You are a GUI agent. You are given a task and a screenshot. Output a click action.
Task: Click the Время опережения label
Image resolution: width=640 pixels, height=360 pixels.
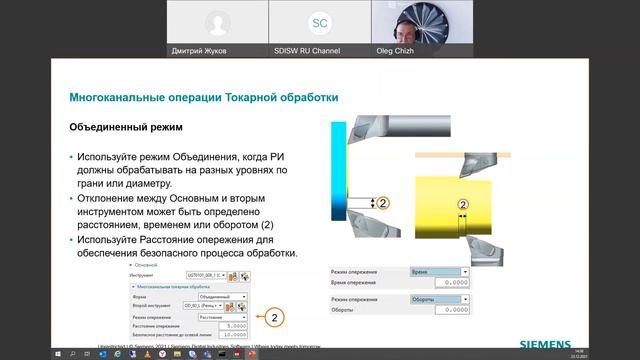click(x=353, y=282)
